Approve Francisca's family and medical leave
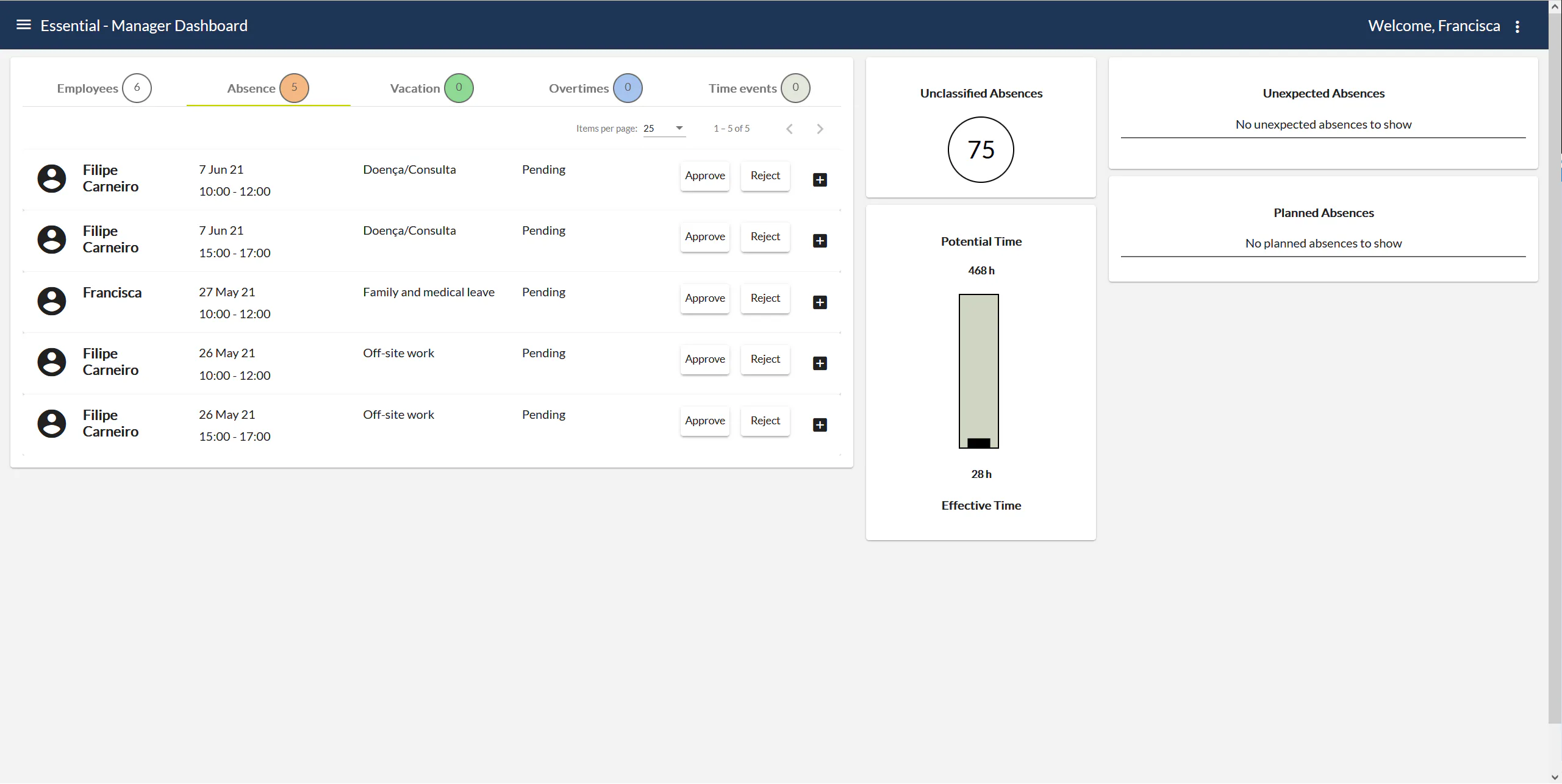 [x=704, y=298]
